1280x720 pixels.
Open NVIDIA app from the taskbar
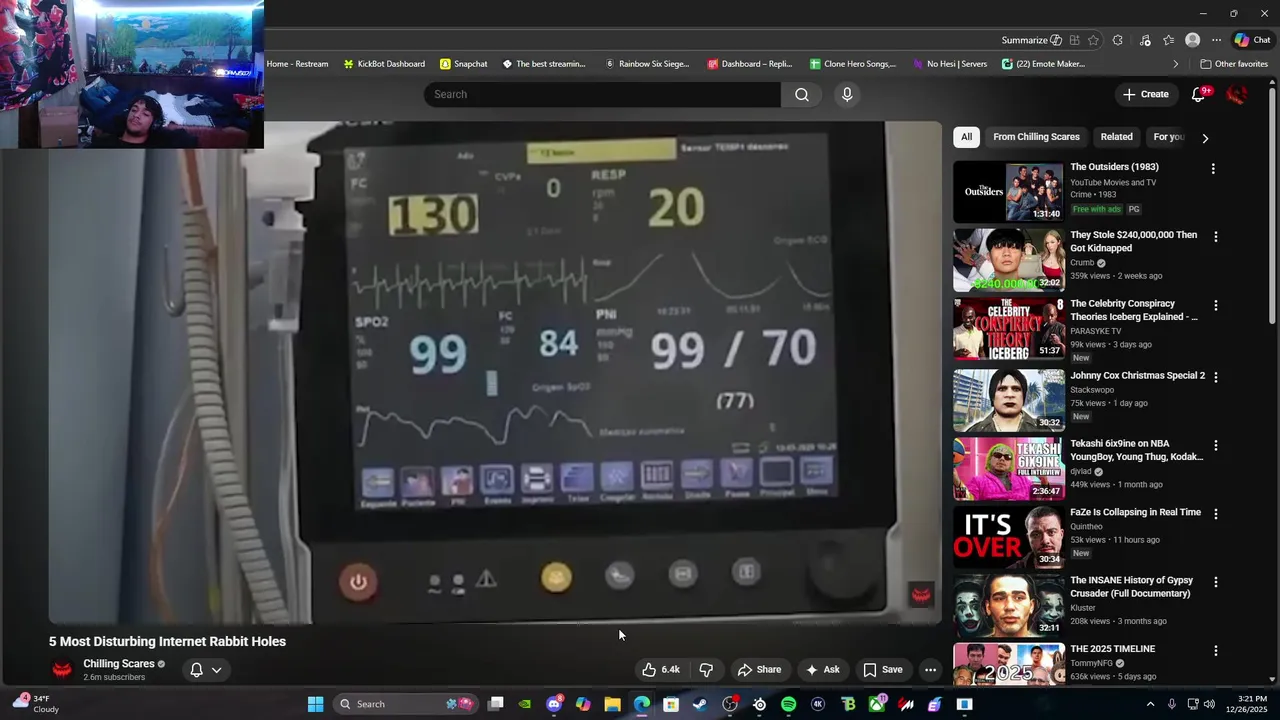(525, 704)
